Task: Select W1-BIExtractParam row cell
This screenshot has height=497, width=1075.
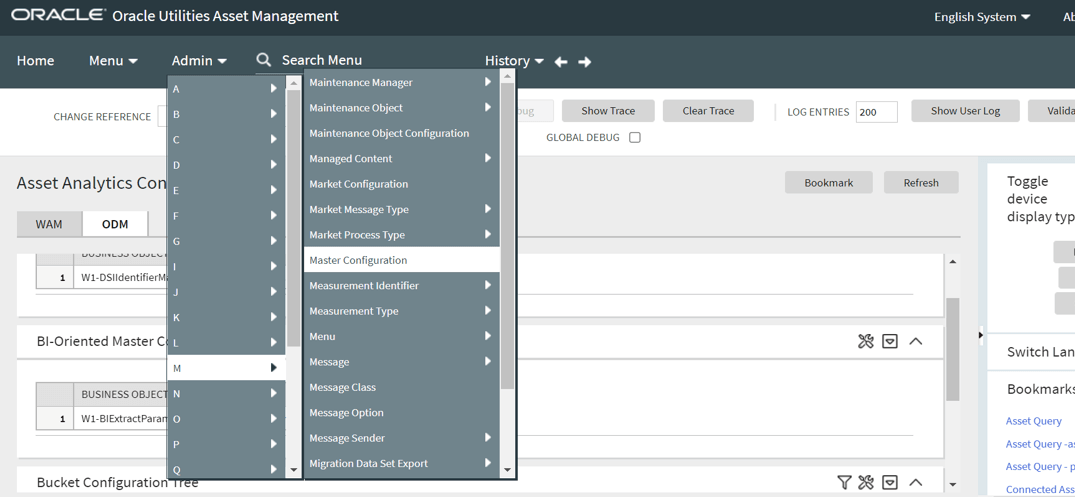Action: [123, 418]
